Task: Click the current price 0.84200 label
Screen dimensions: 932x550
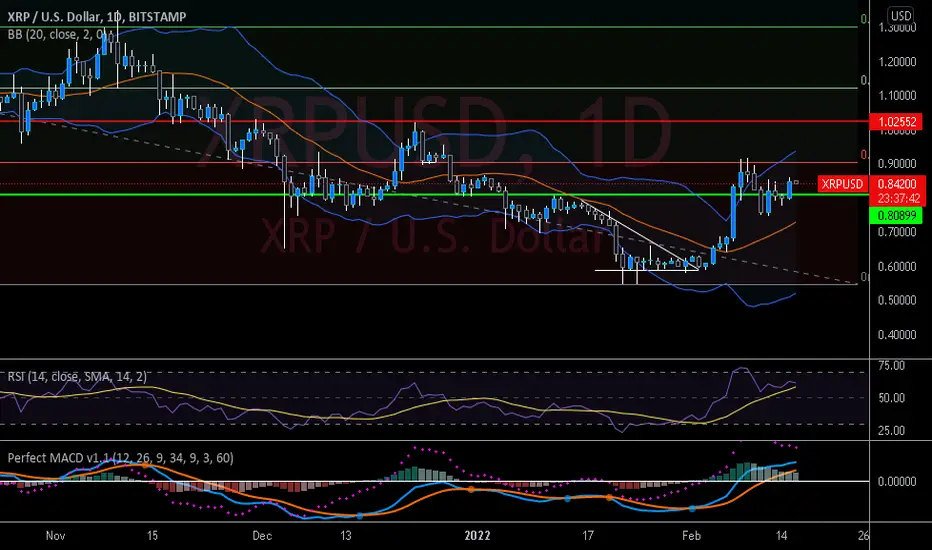Action: pyautogui.click(x=897, y=184)
